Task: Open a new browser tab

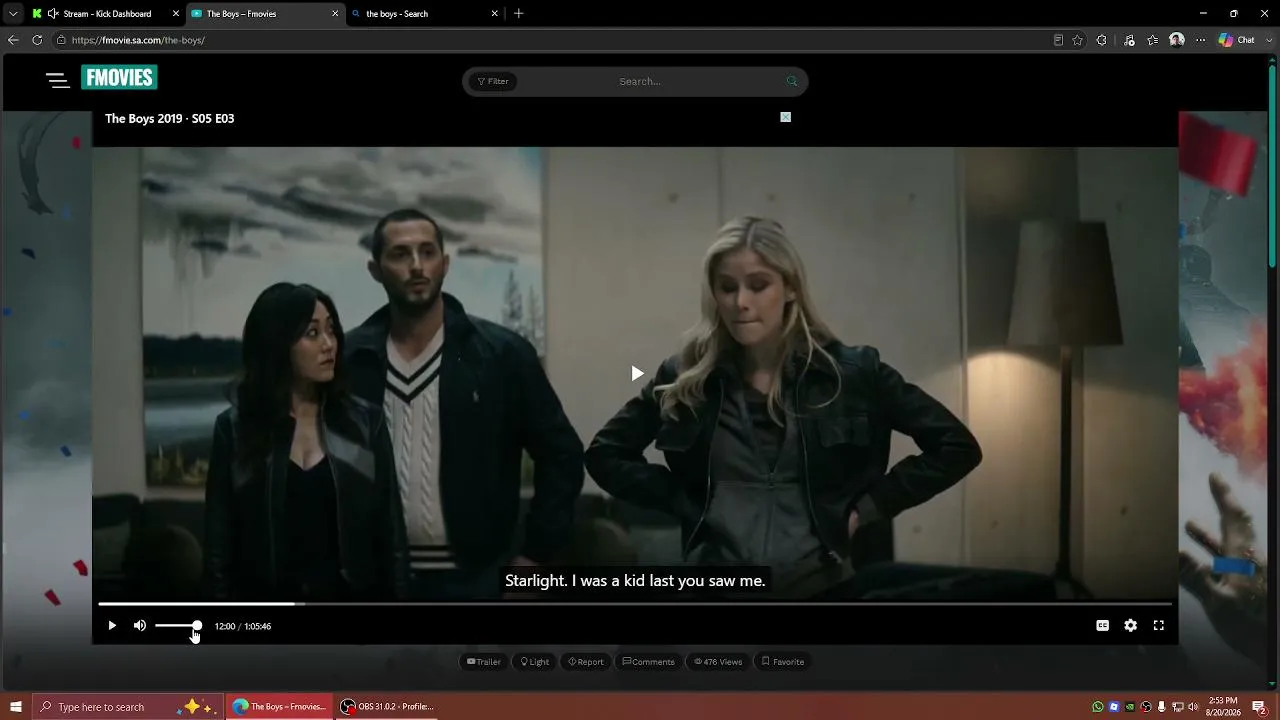Action: 518,14
